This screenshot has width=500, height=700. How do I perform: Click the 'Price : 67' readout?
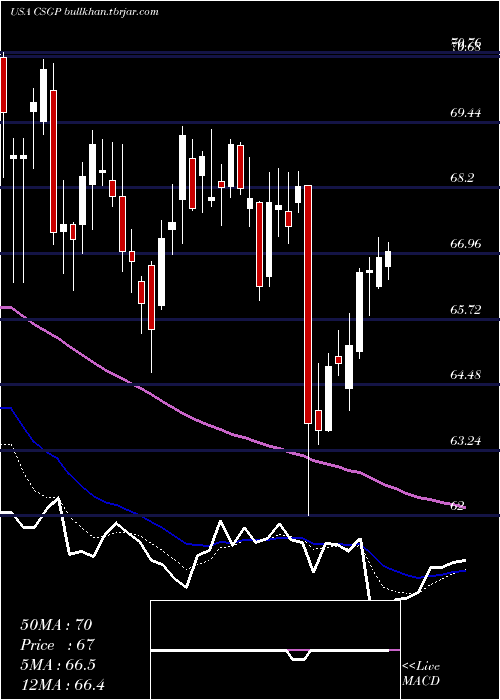pyautogui.click(x=58, y=645)
